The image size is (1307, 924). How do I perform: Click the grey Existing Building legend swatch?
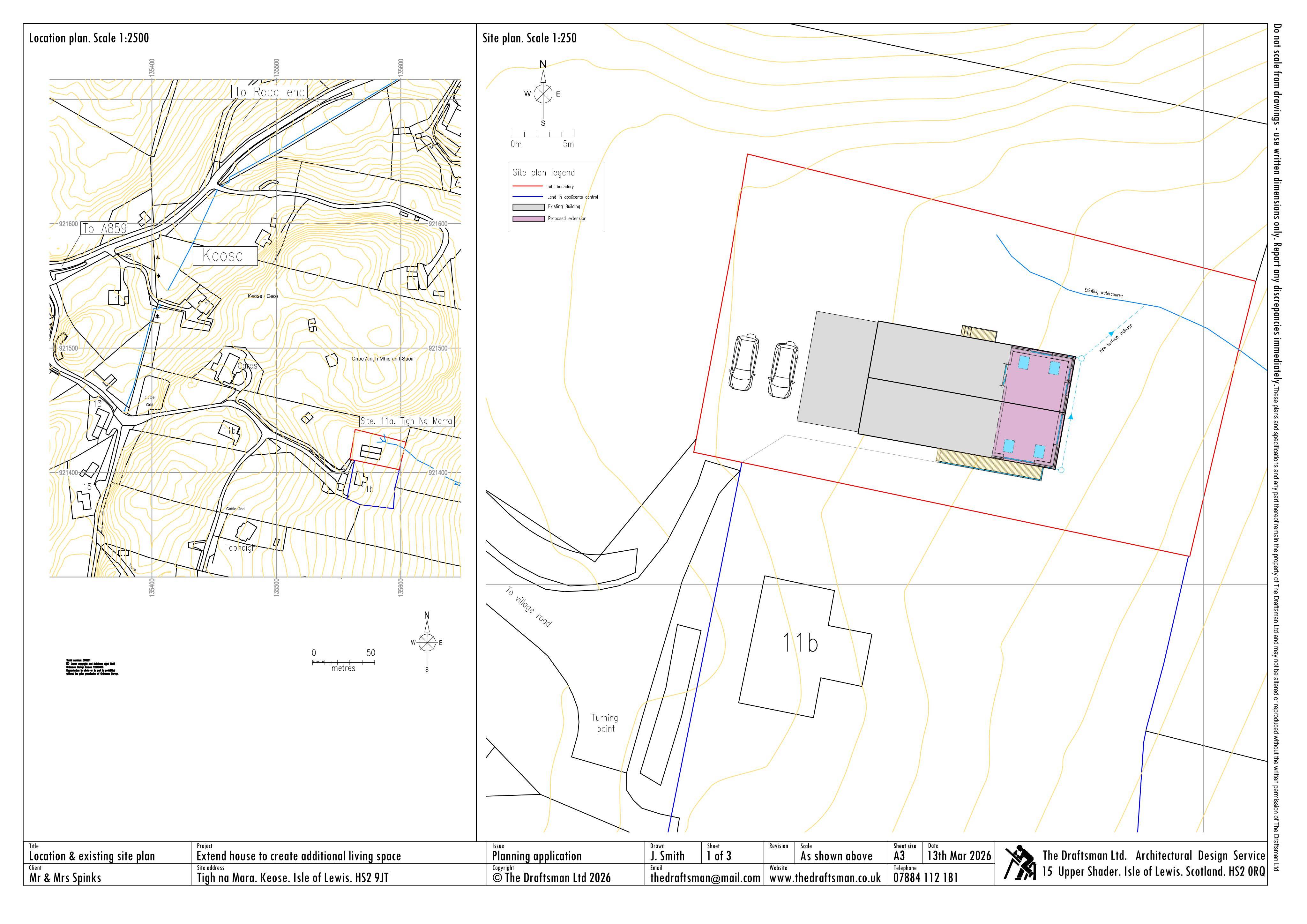point(528,207)
